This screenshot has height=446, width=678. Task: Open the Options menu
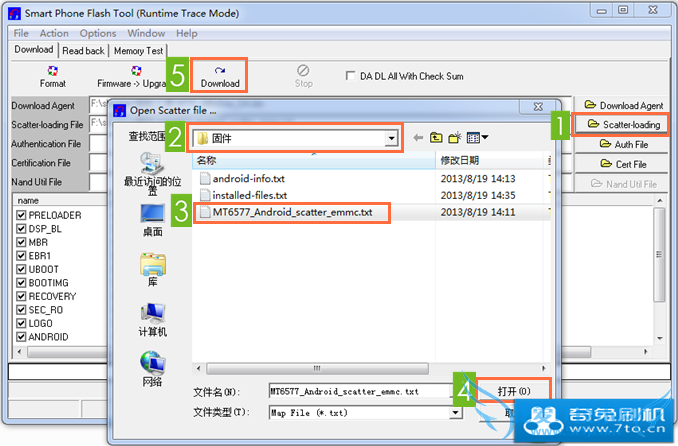point(98,33)
